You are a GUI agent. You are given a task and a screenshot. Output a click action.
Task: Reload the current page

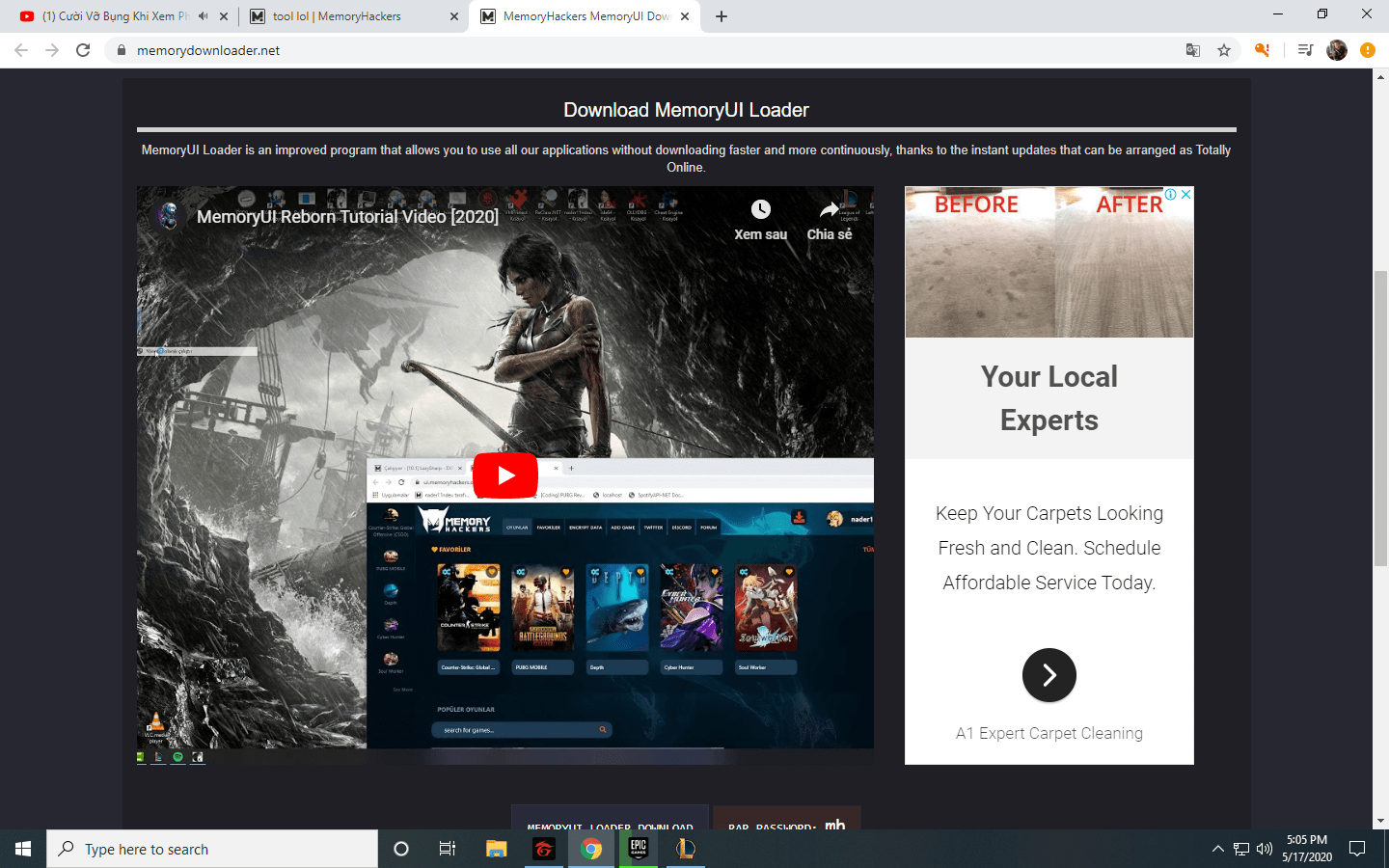83,50
